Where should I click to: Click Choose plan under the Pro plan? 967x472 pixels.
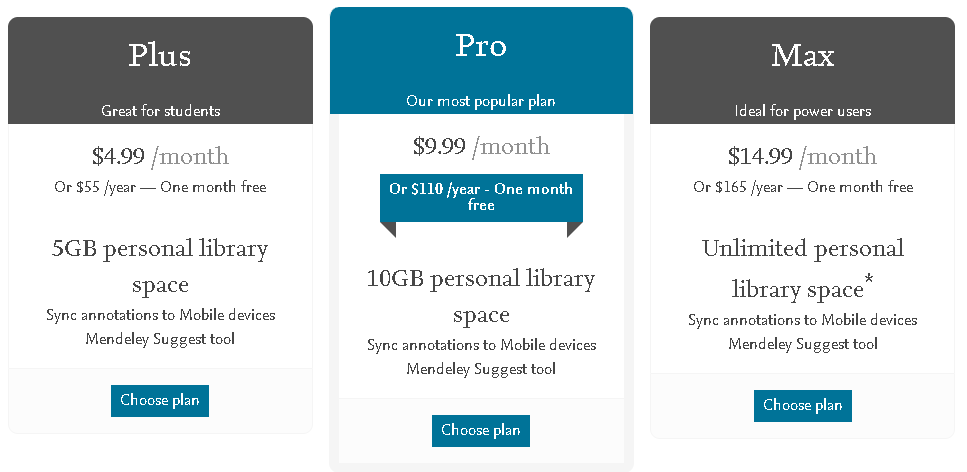click(x=481, y=430)
